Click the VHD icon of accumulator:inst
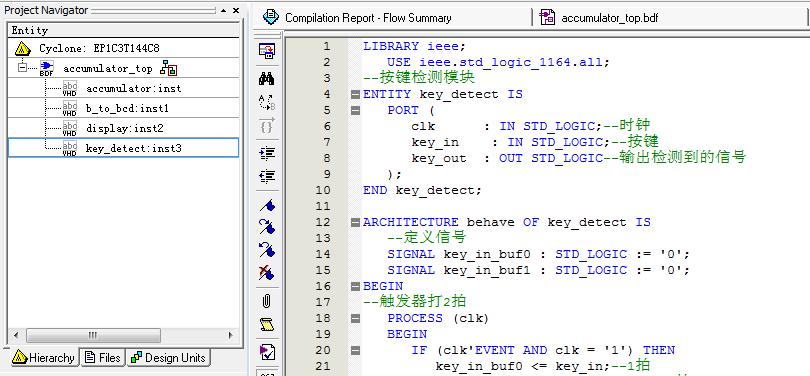Image resolution: width=810 pixels, height=376 pixels. pyautogui.click(x=70, y=88)
